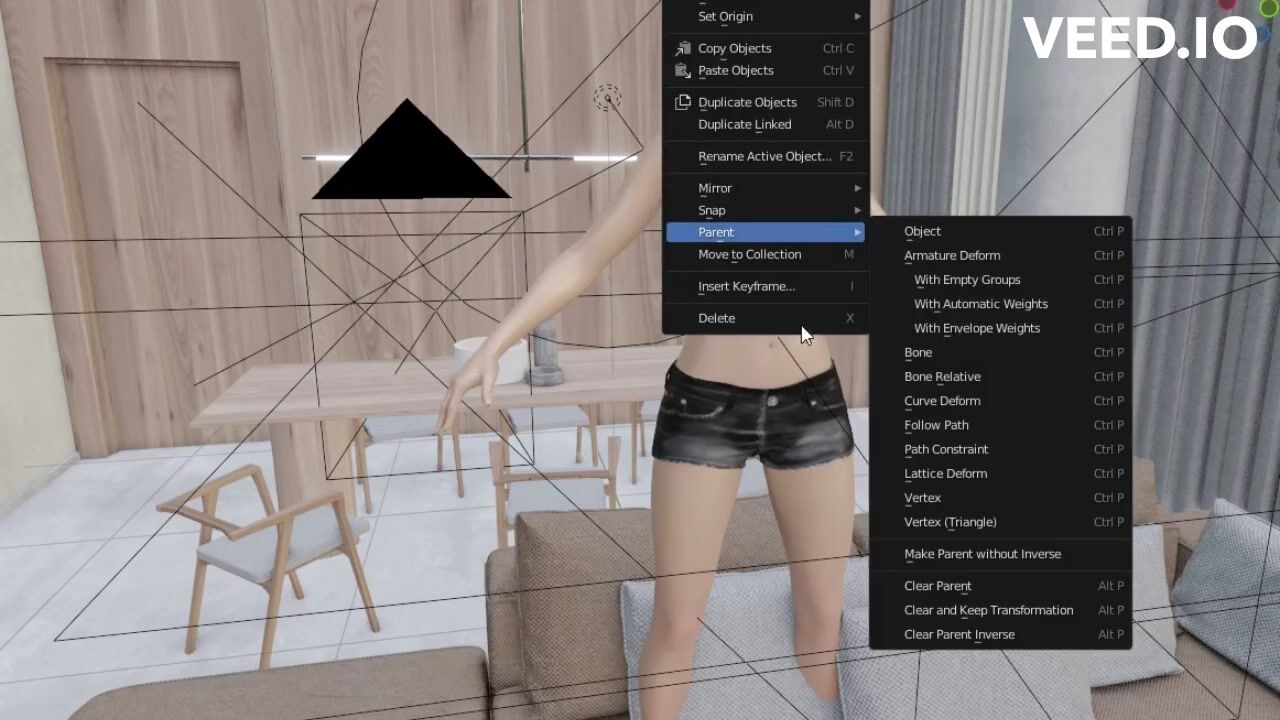Open the Snap submenu arrow
Image resolution: width=1280 pixels, height=720 pixels.
click(857, 210)
